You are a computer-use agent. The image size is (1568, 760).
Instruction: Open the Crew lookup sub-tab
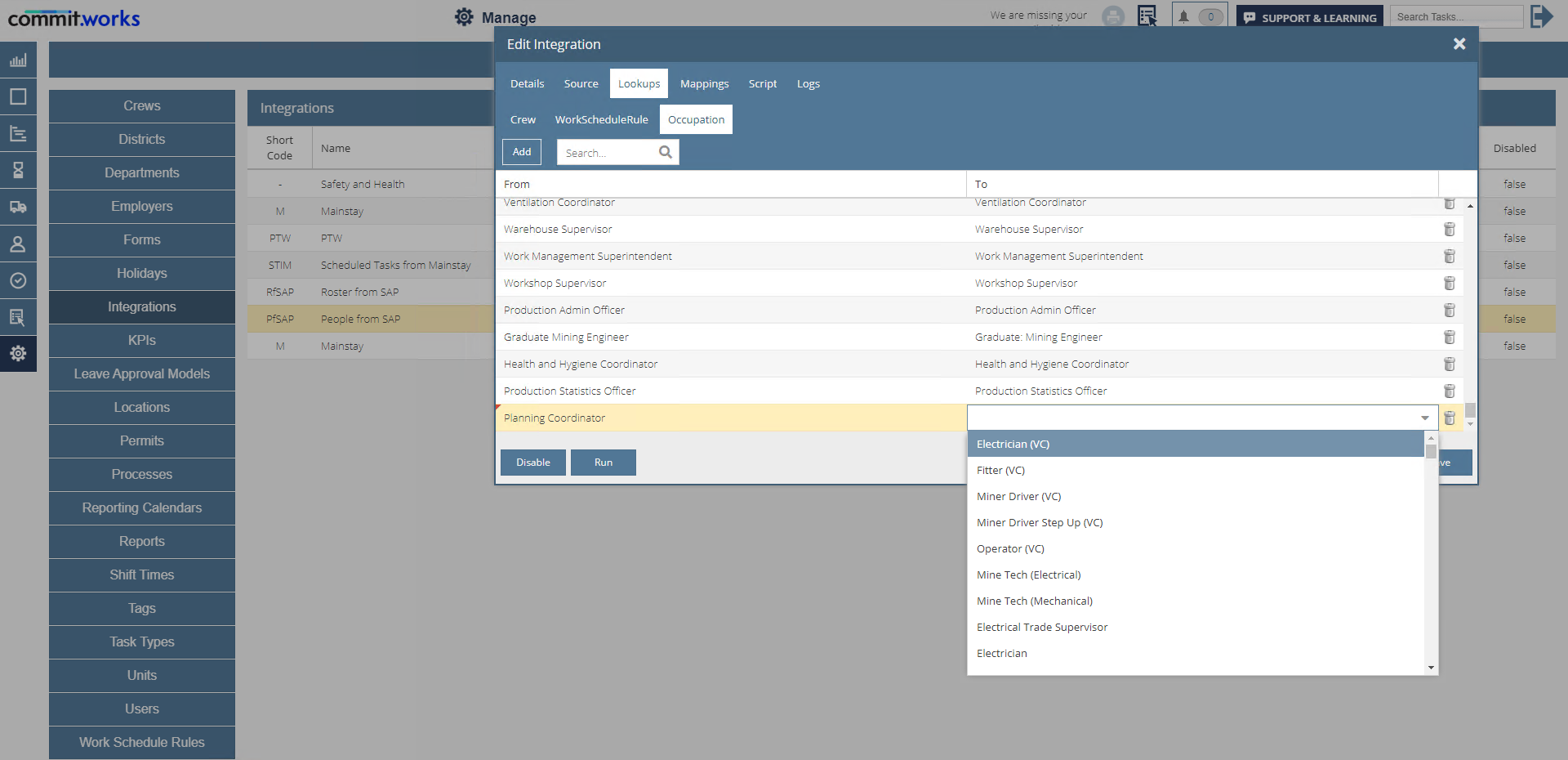[x=523, y=120]
